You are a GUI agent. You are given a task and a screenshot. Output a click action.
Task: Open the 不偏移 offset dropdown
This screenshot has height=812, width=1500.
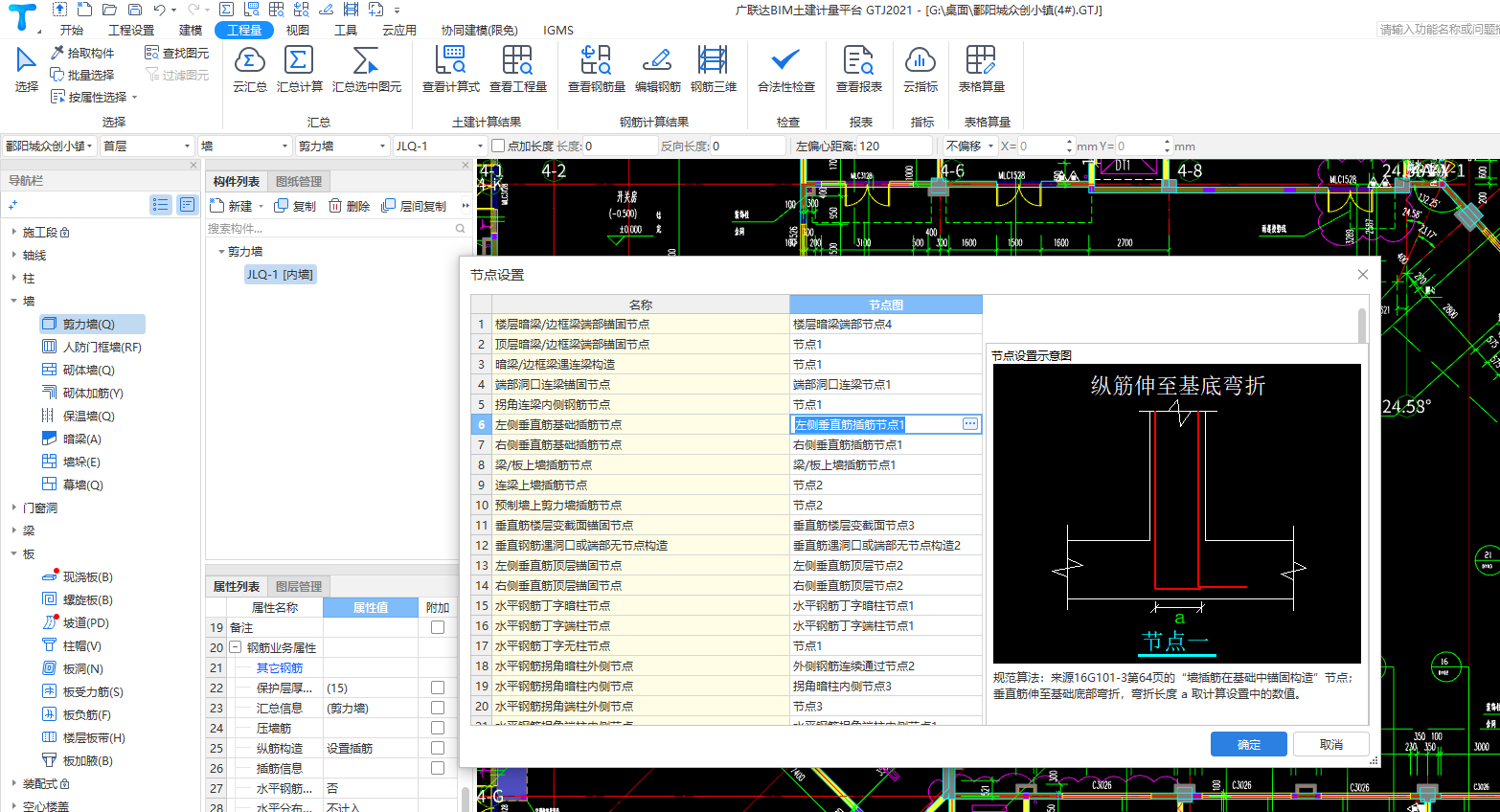(x=969, y=146)
